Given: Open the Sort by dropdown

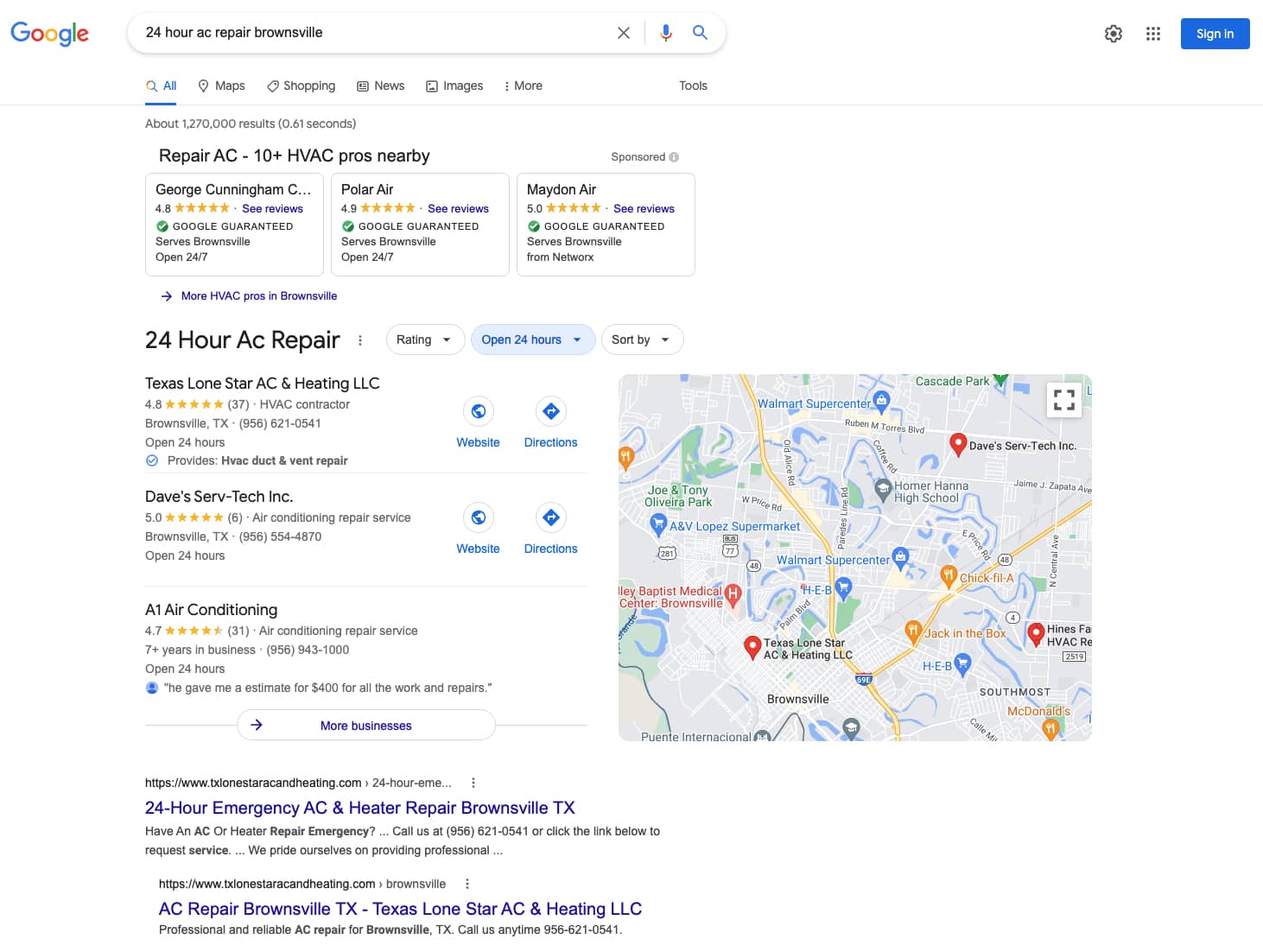Looking at the screenshot, I should (641, 340).
